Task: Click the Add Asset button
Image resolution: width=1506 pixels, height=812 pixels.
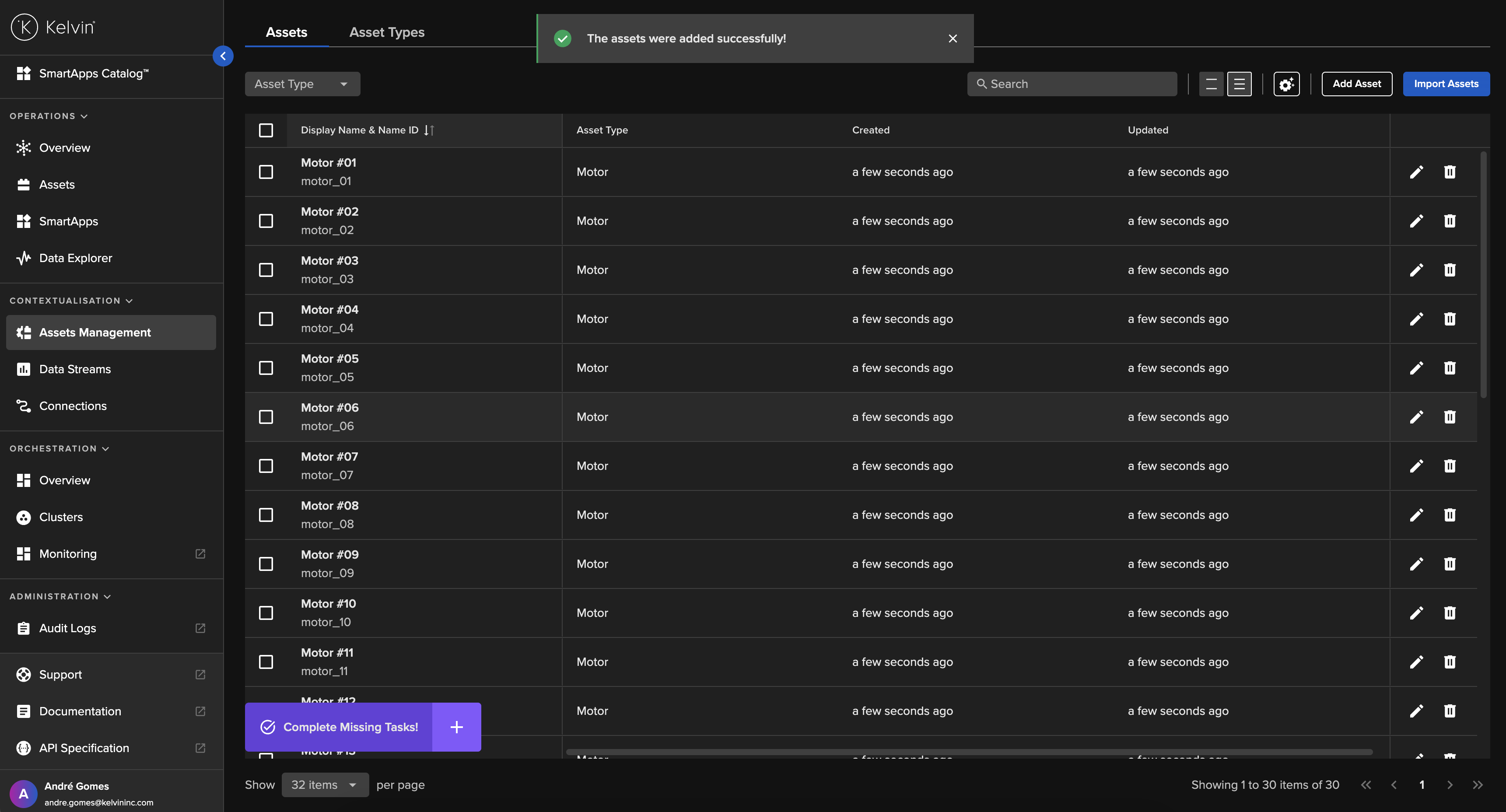Action: tap(1357, 84)
